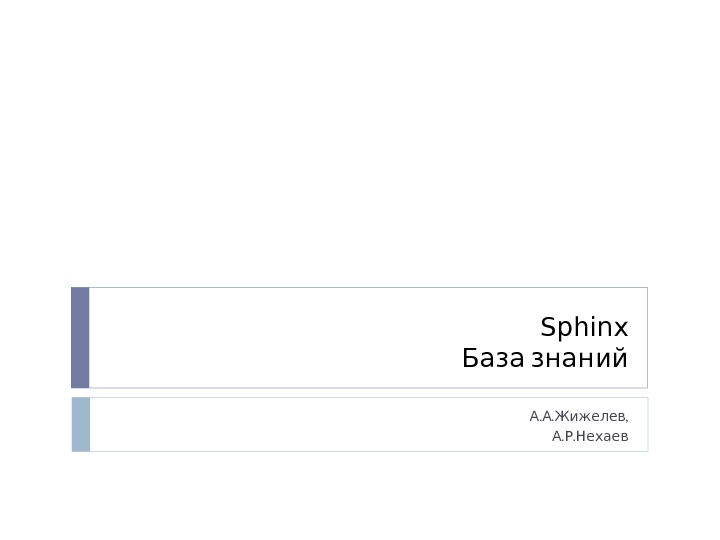This screenshot has height=540, width=720.
Task: Select the author name "А.Р.Нехаев"
Action: (590, 437)
